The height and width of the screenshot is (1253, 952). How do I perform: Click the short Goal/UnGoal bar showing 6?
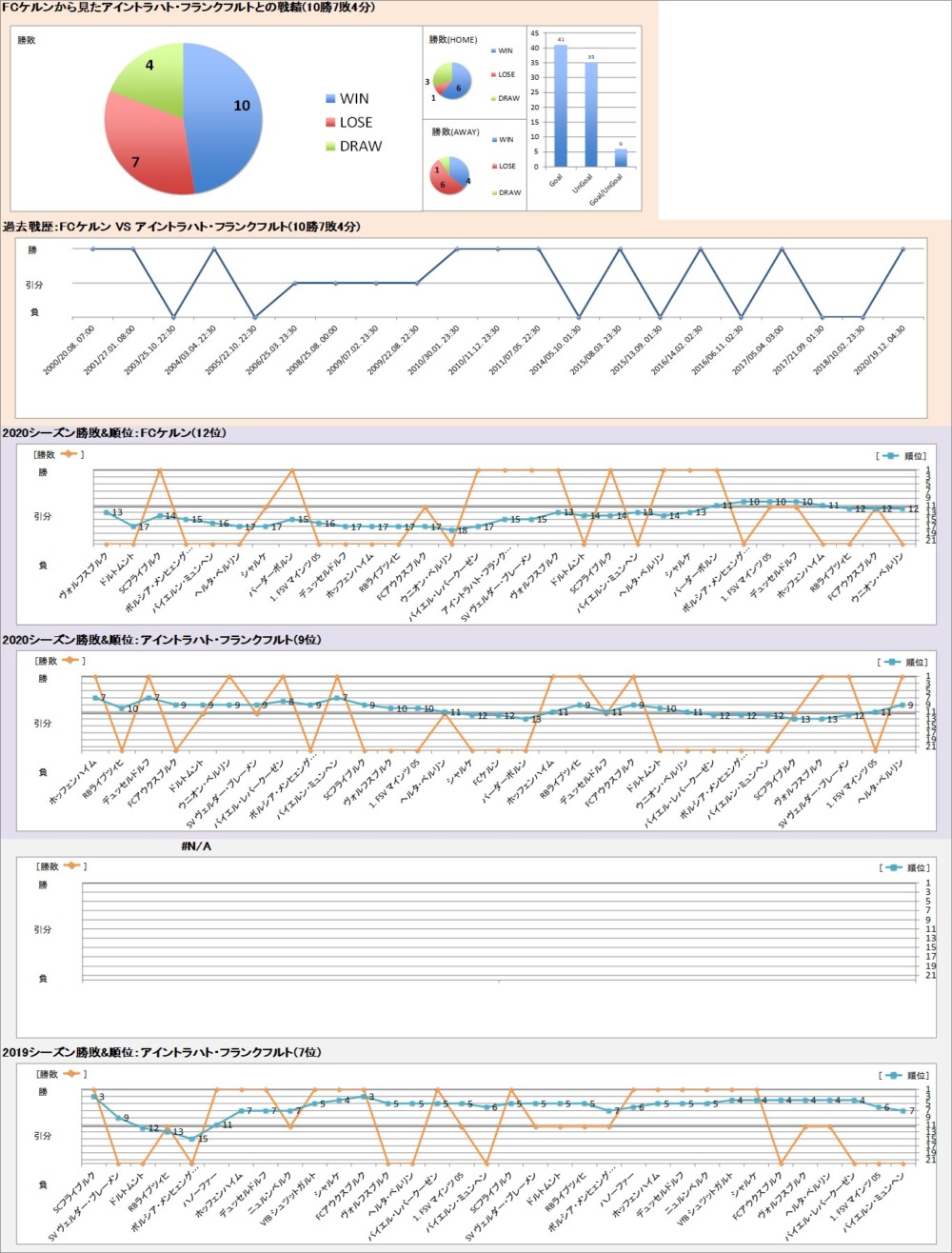pyautogui.click(x=622, y=158)
